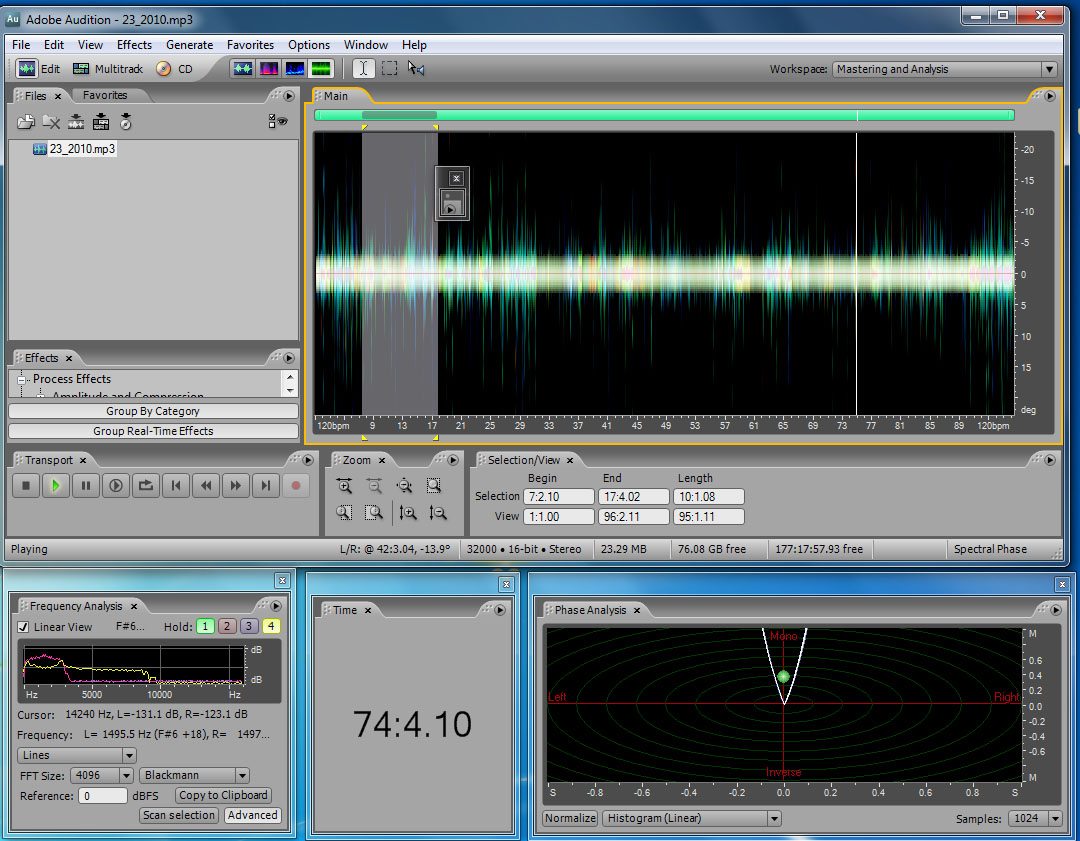
Task: Switch to Multitrack view
Action: [x=108, y=69]
